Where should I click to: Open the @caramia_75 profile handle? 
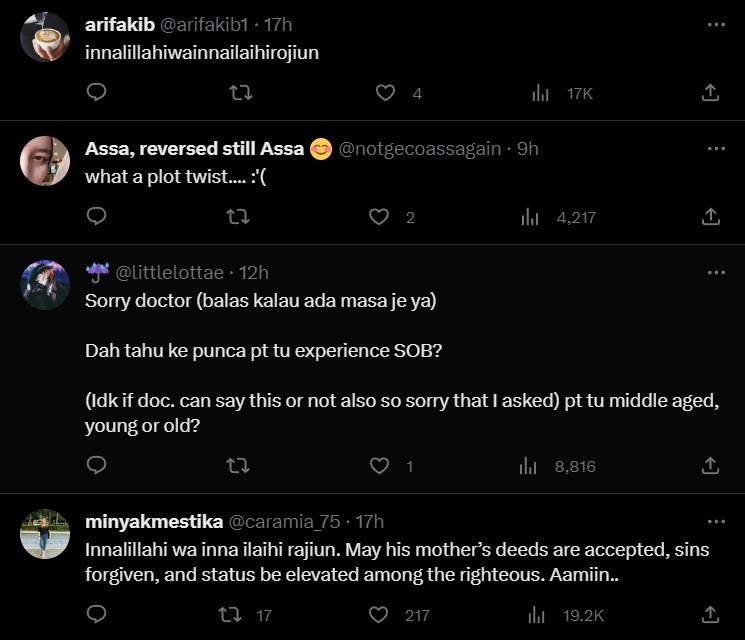point(285,522)
